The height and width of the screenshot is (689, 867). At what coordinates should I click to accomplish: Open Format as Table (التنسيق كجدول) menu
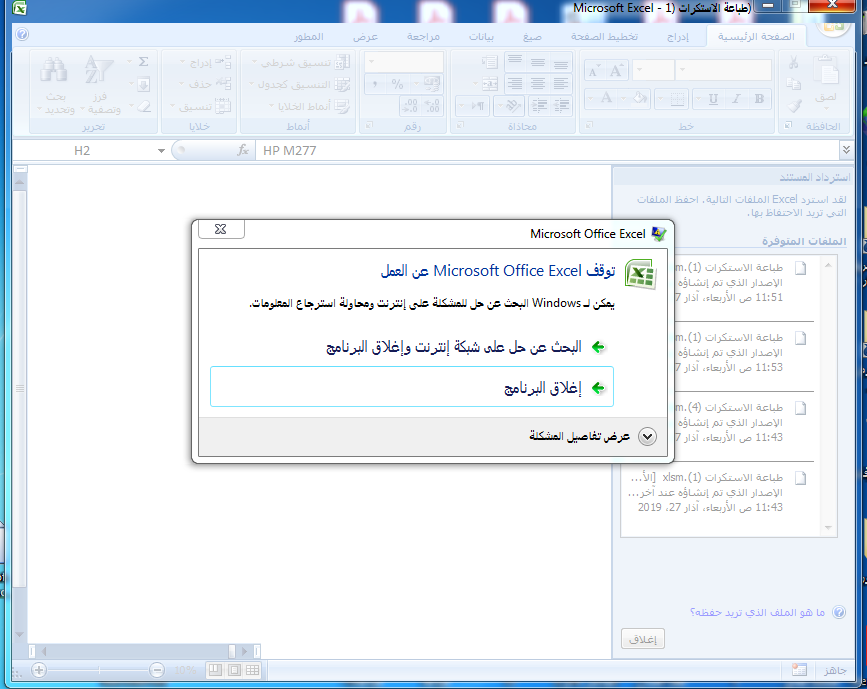pyautogui.click(x=299, y=84)
